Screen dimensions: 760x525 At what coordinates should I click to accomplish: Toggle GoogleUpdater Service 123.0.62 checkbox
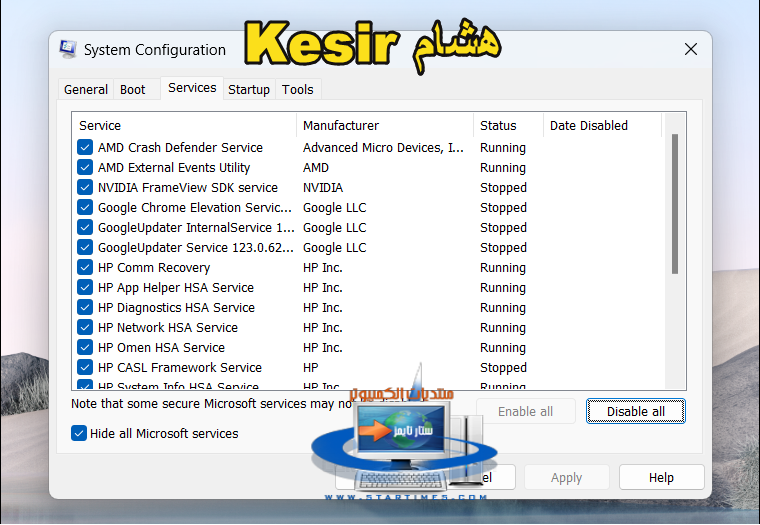tap(85, 247)
